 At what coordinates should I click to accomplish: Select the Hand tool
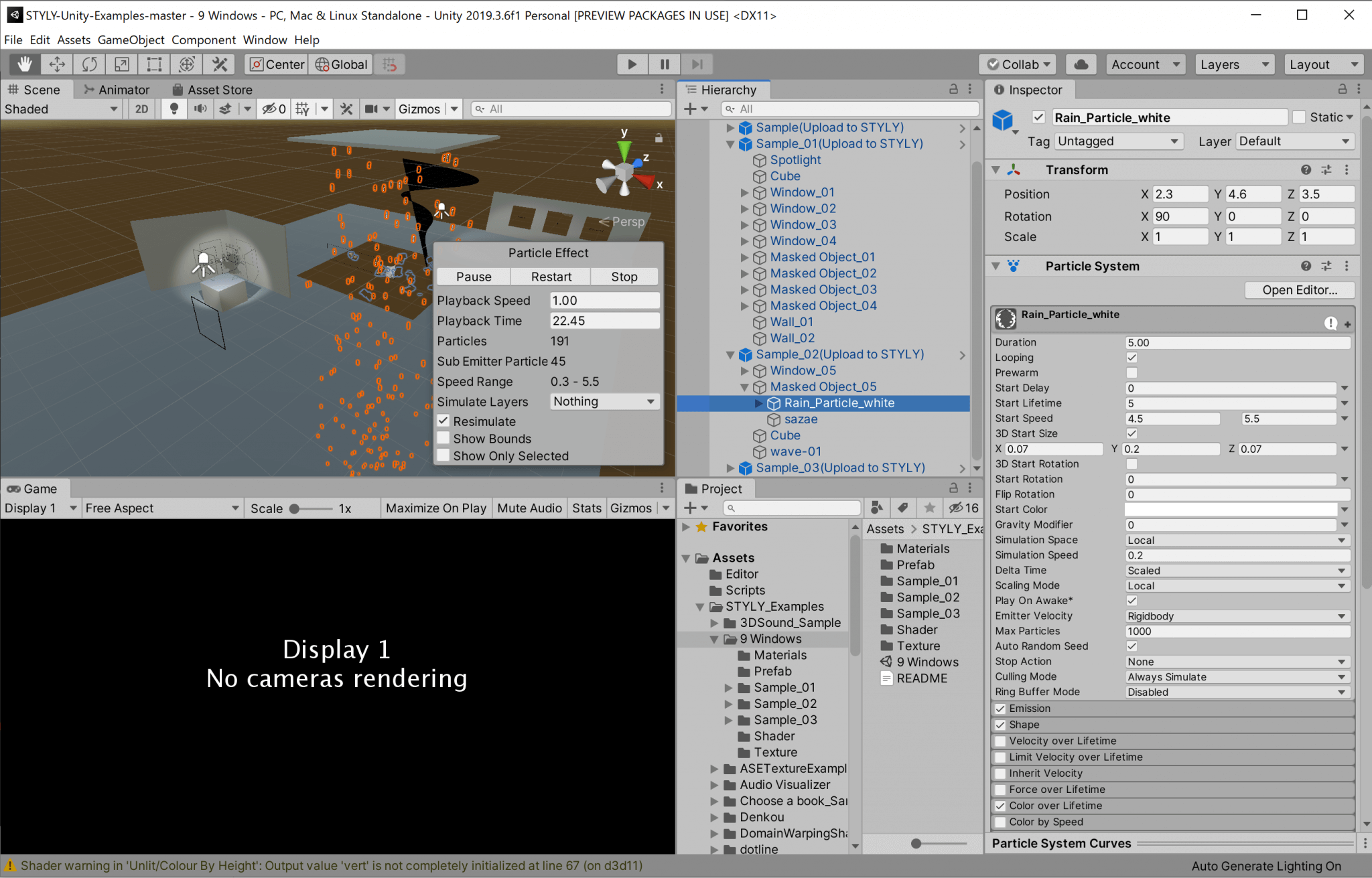click(25, 64)
